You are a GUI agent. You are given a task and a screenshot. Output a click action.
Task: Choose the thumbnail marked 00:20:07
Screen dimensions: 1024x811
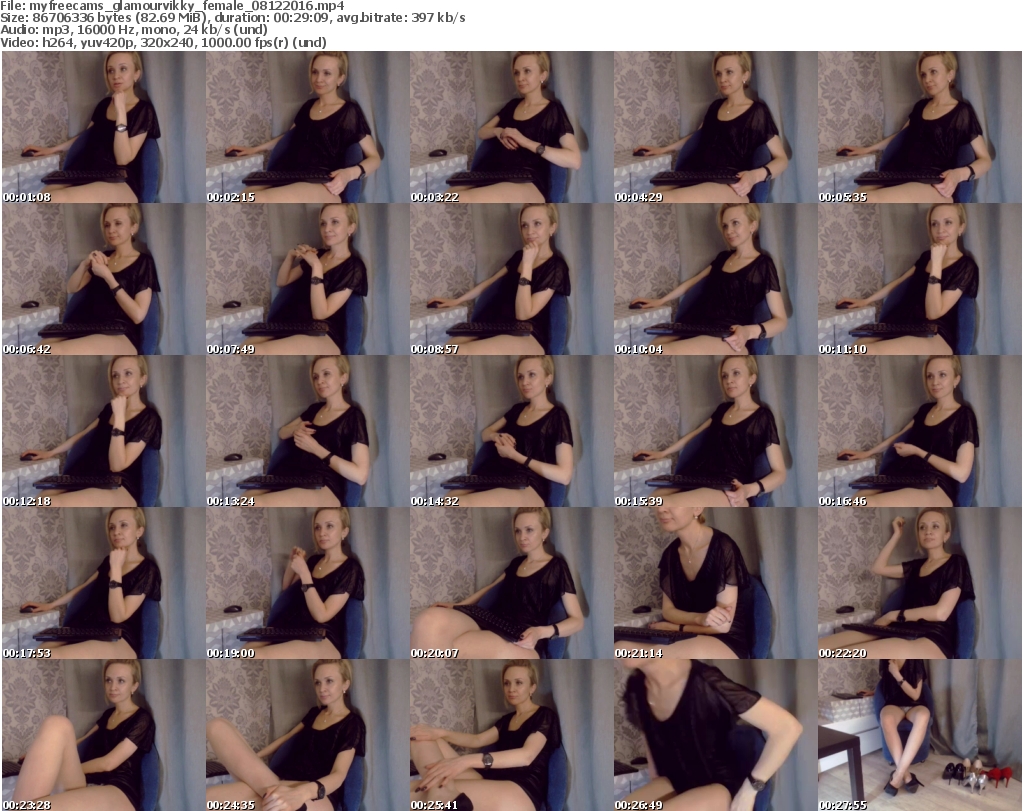point(511,583)
